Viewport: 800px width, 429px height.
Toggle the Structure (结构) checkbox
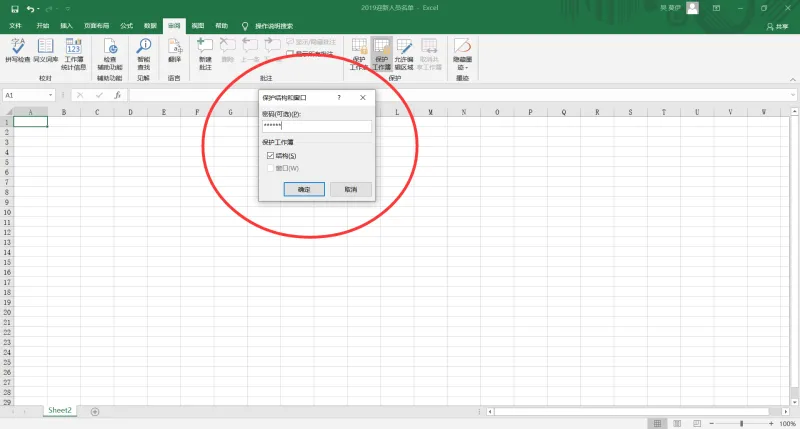coord(270,156)
